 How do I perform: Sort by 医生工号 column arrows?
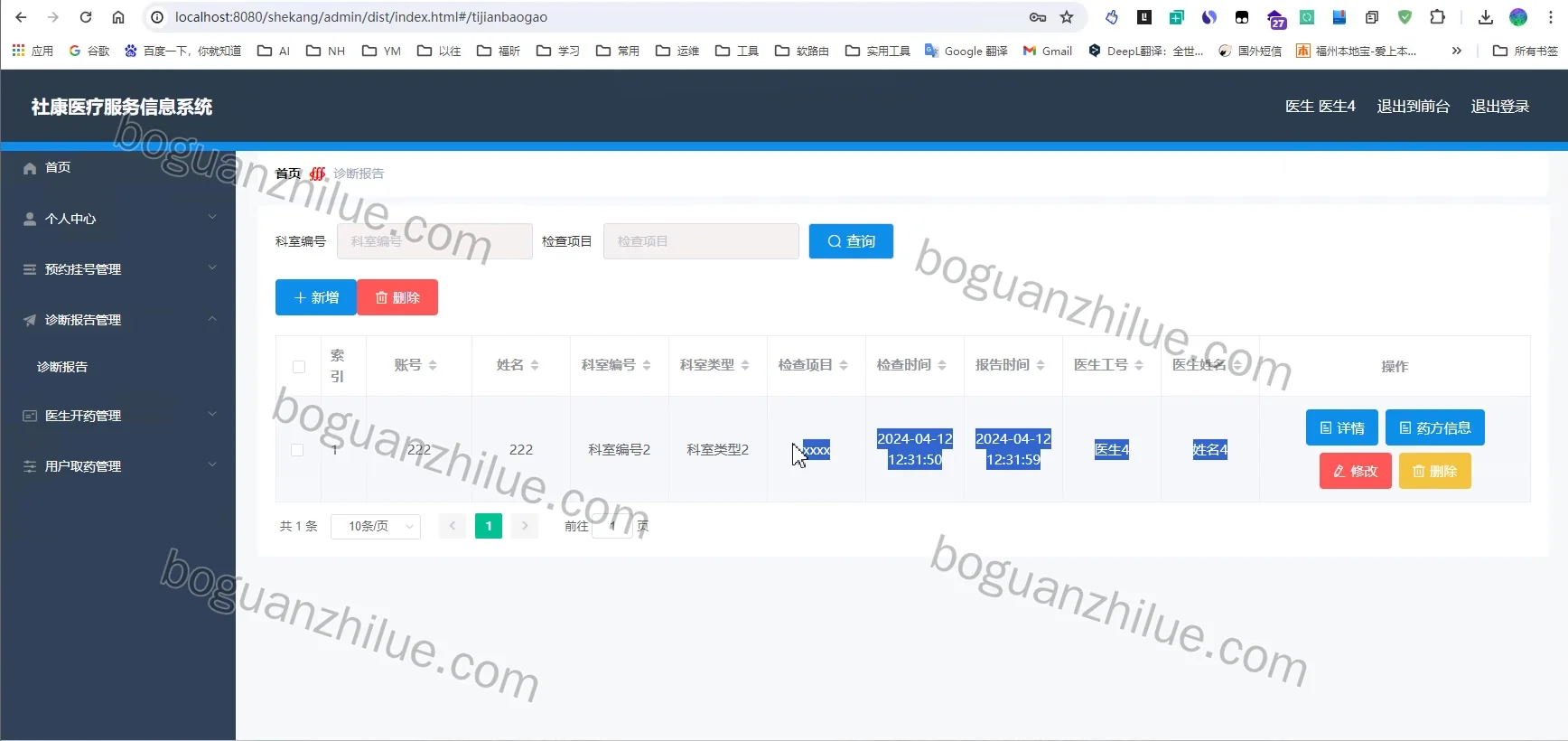[1139, 365]
